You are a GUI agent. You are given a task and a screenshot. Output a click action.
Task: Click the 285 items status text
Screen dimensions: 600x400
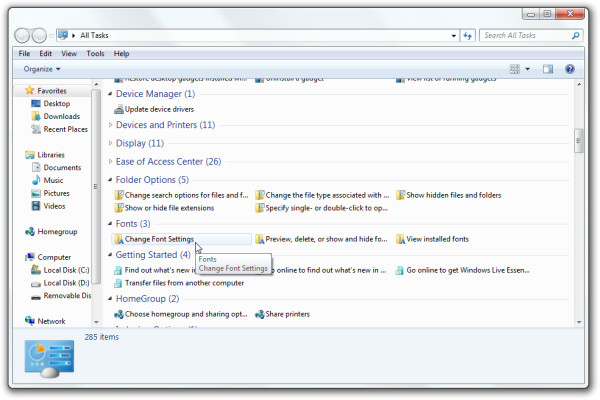point(102,337)
